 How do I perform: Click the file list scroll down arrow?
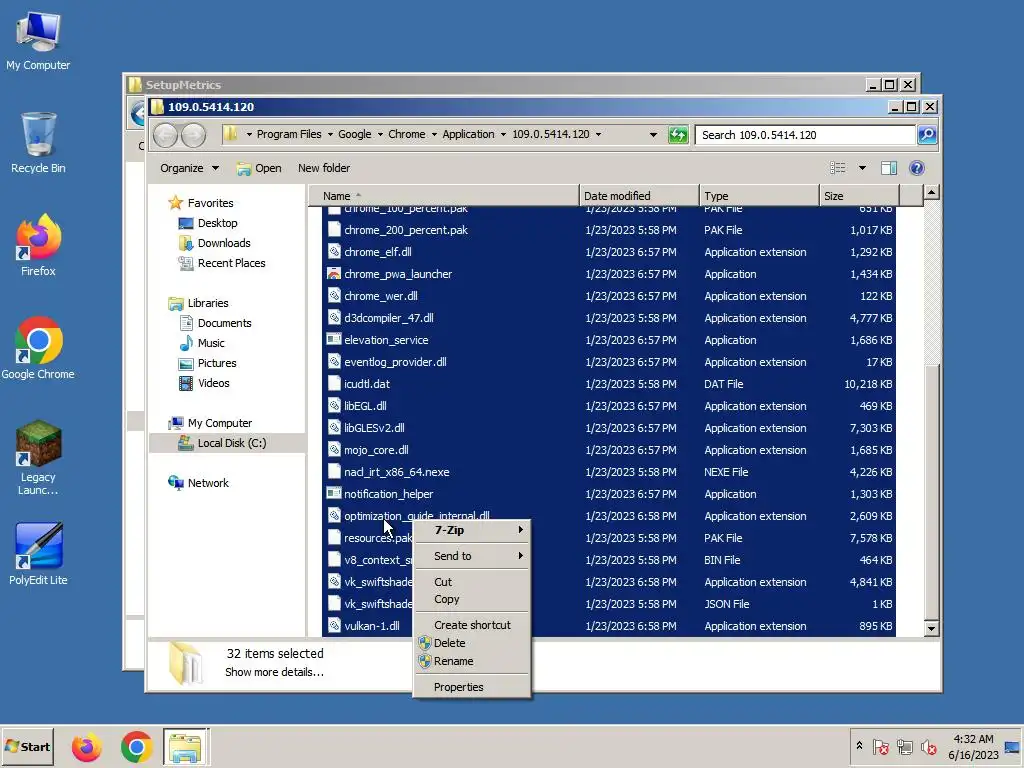(931, 628)
